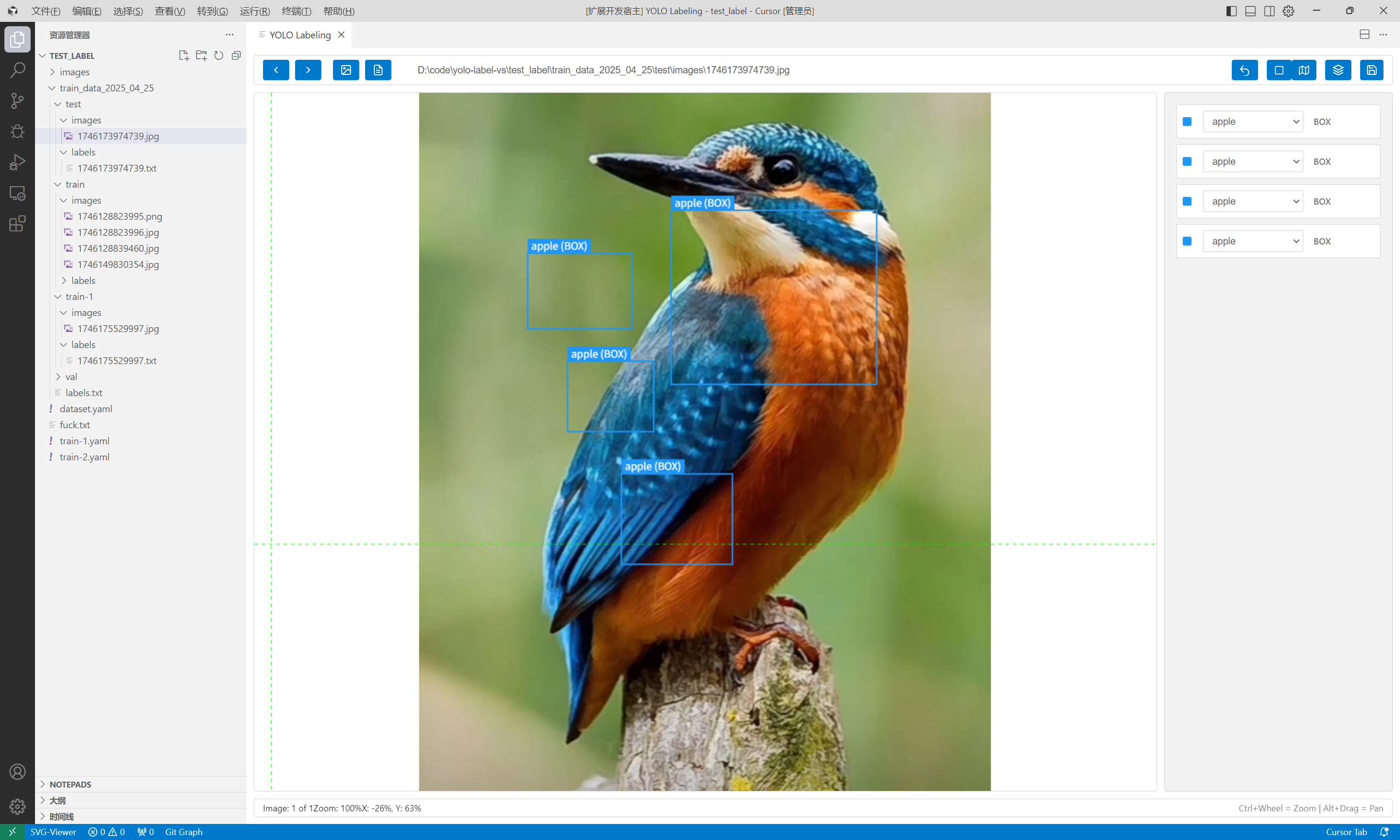Toggle the primary sidebar layout icon

point(1231,11)
